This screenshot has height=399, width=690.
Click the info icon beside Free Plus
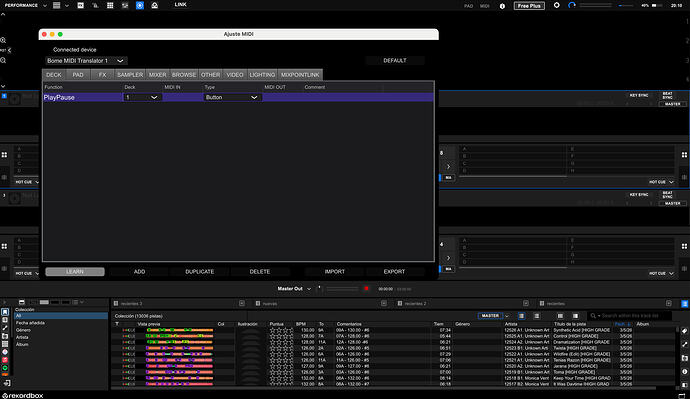[x=502, y=6]
